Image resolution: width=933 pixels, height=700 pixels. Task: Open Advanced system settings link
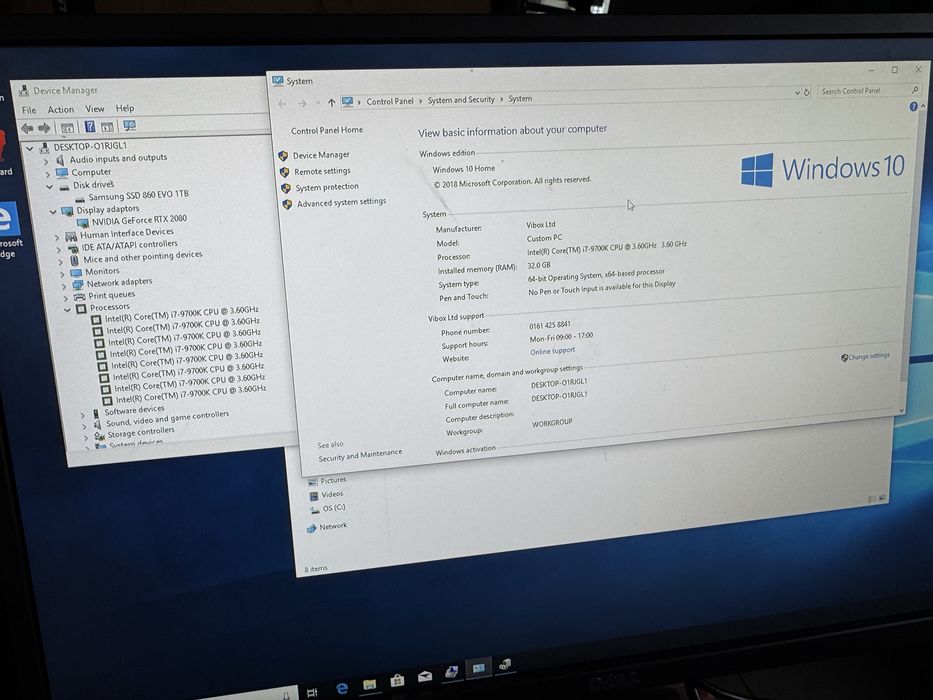342,203
